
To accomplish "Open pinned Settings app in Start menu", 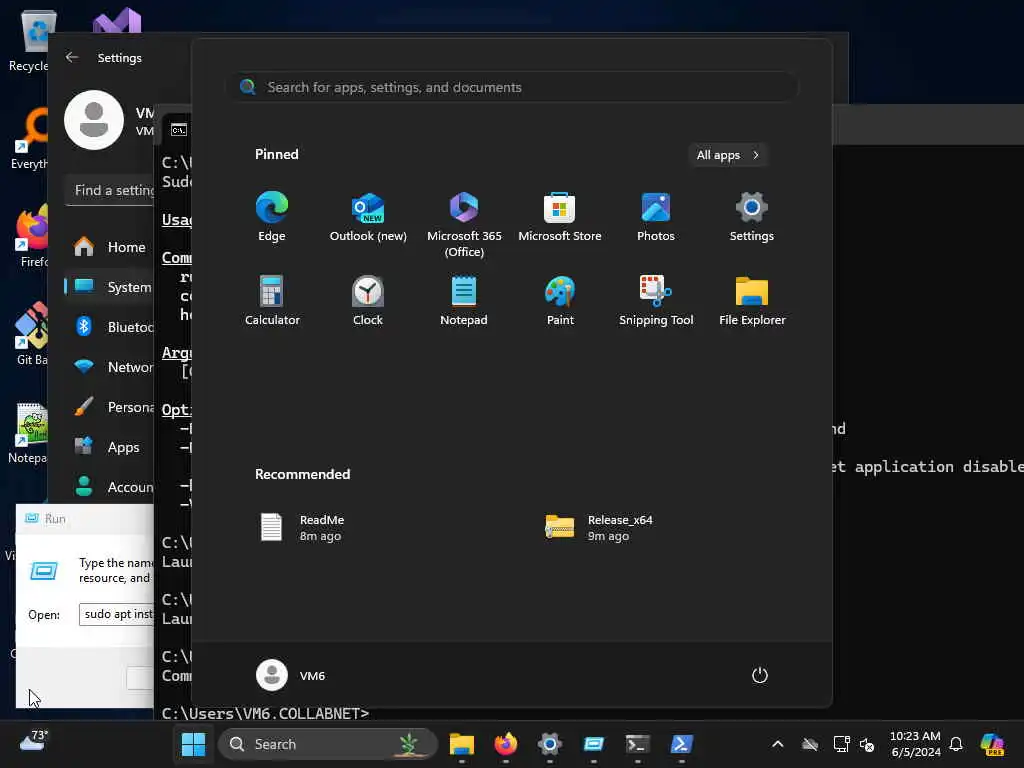I will 752,217.
